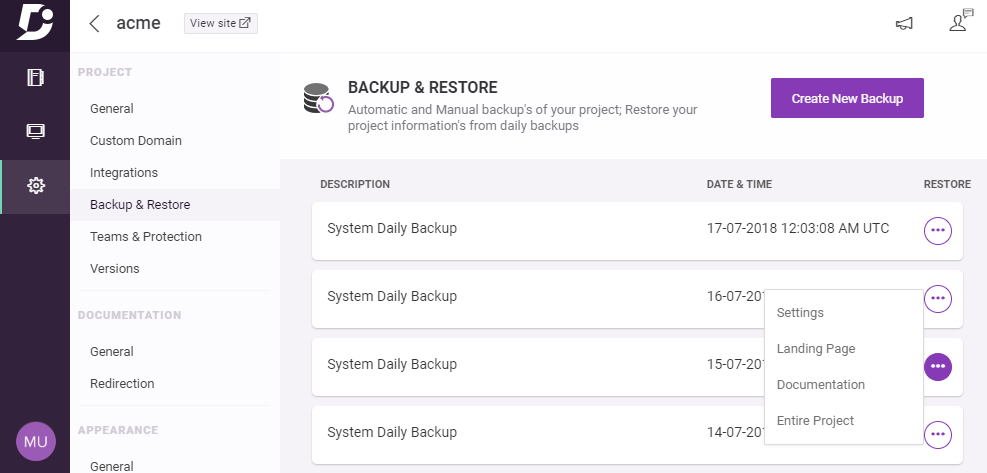Open the monitor icon in left sidebar
The height and width of the screenshot is (473, 987).
[35, 131]
